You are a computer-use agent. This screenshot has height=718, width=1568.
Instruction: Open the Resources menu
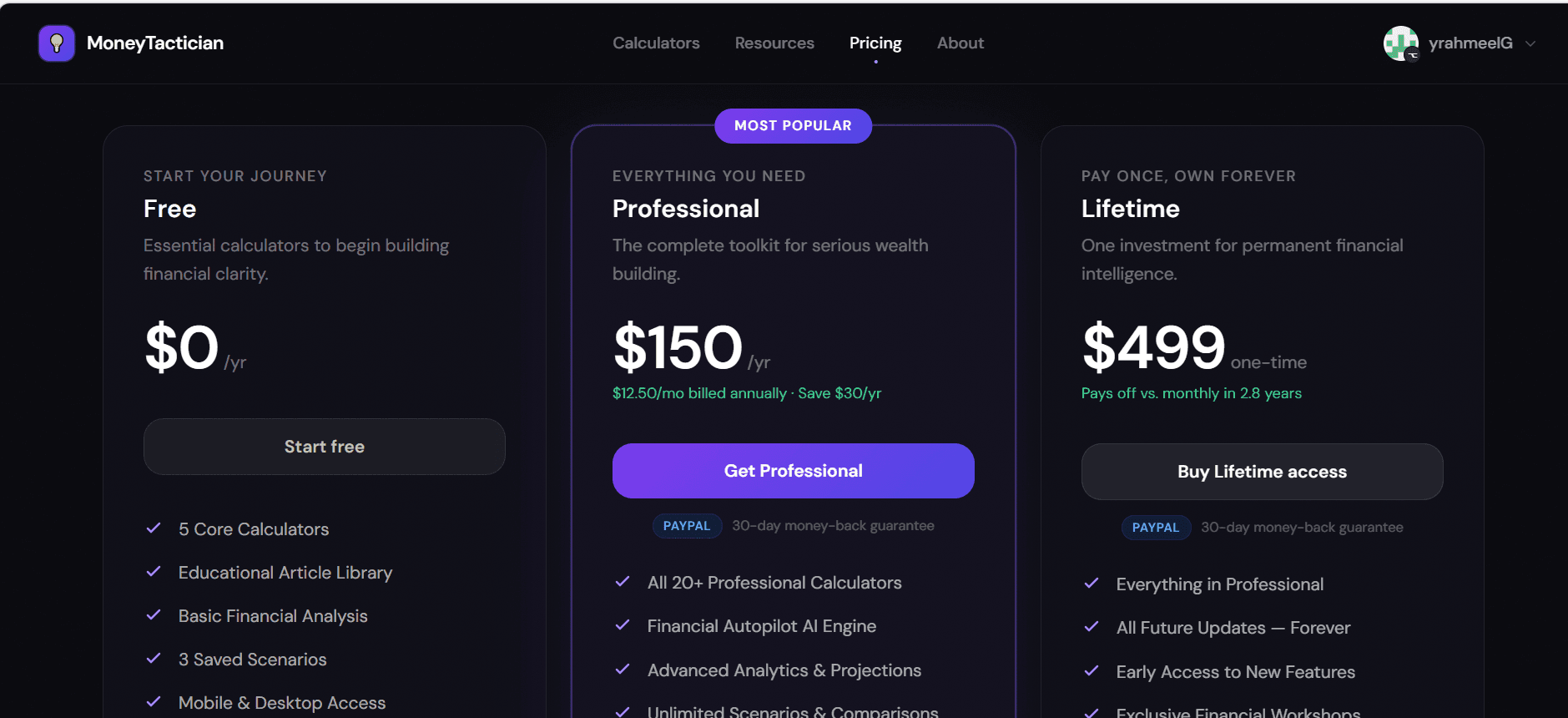pos(774,43)
